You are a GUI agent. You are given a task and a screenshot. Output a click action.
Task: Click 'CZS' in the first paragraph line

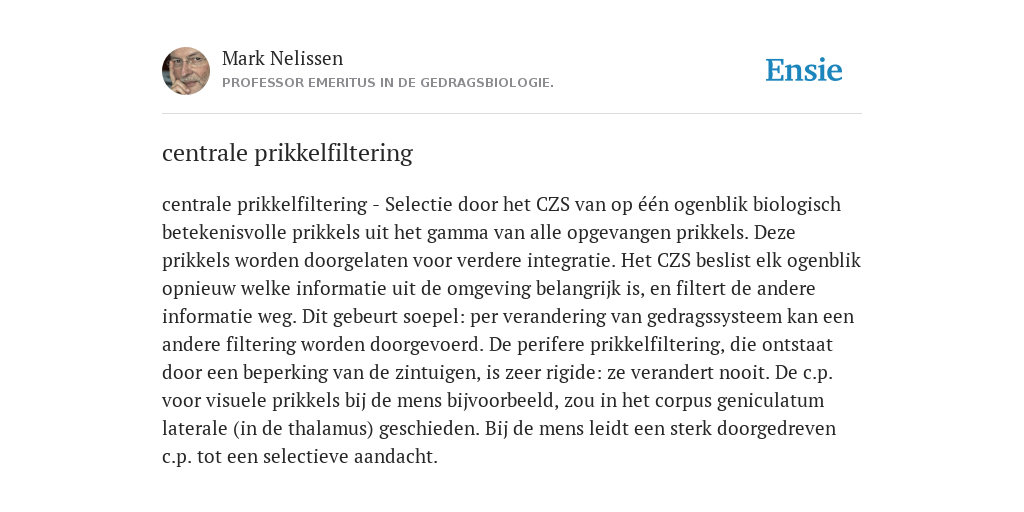click(553, 204)
